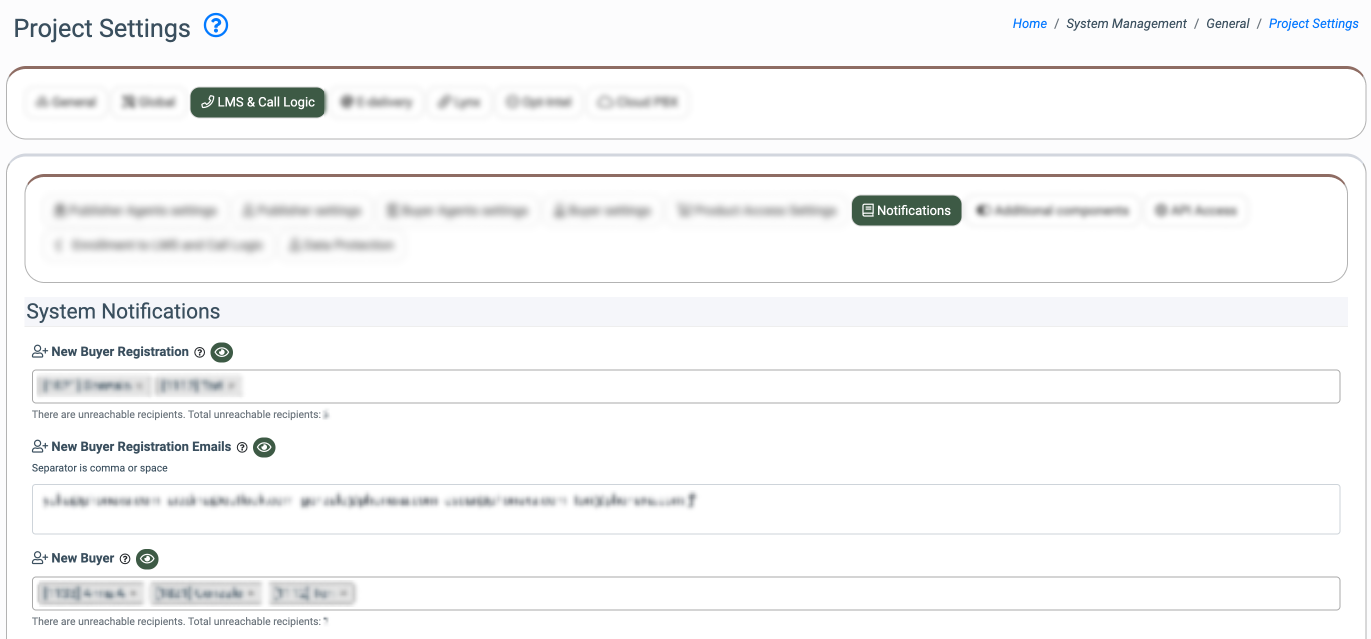1371x639 pixels.
Task: Go to the Publisher Agents settings sub-tab
Action: point(135,211)
